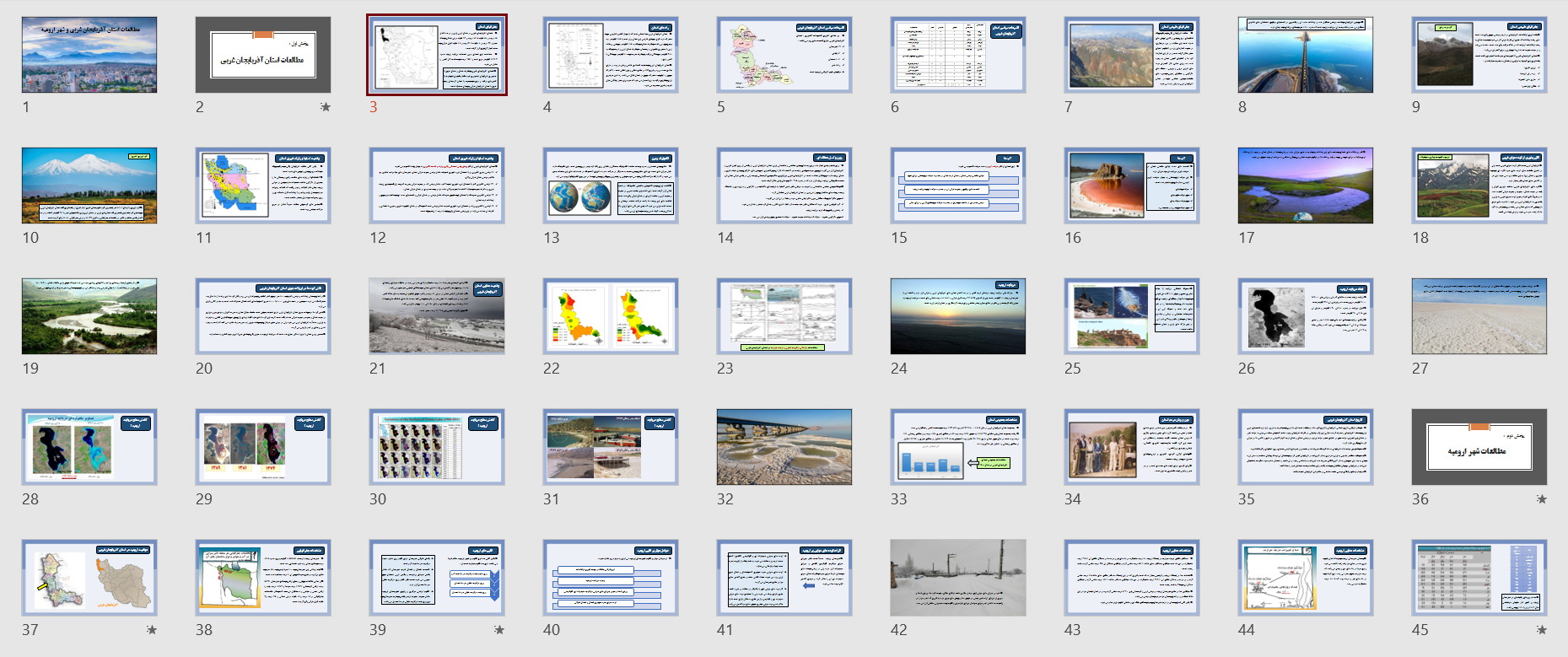Viewport: 1568px width, 657px height.
Task: Select slide 10 with snow-capped mountain photo
Action: click(x=89, y=186)
